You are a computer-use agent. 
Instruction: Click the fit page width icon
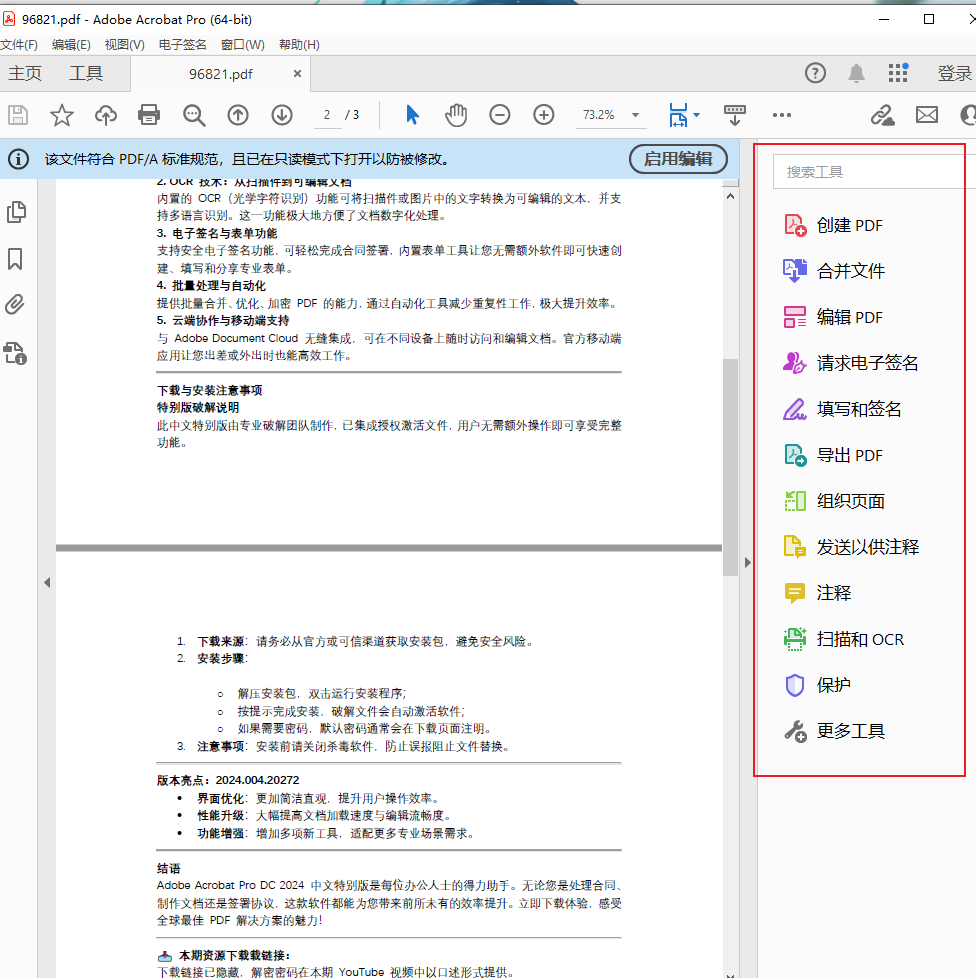pyautogui.click(x=678, y=115)
